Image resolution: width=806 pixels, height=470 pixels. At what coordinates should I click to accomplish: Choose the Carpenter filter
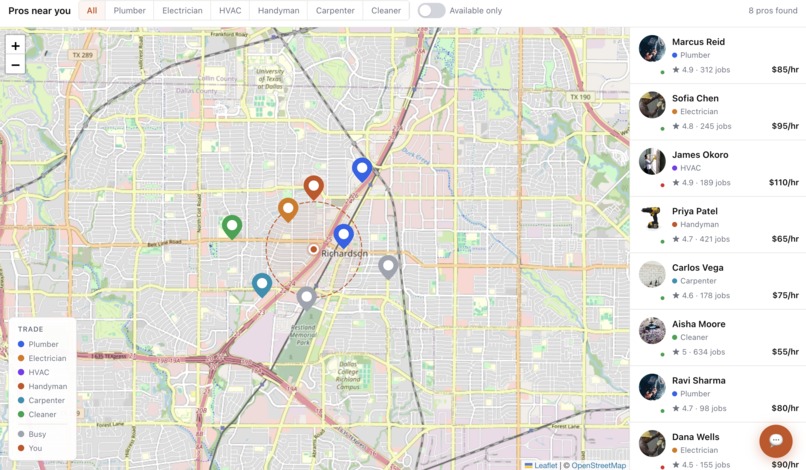(335, 10)
